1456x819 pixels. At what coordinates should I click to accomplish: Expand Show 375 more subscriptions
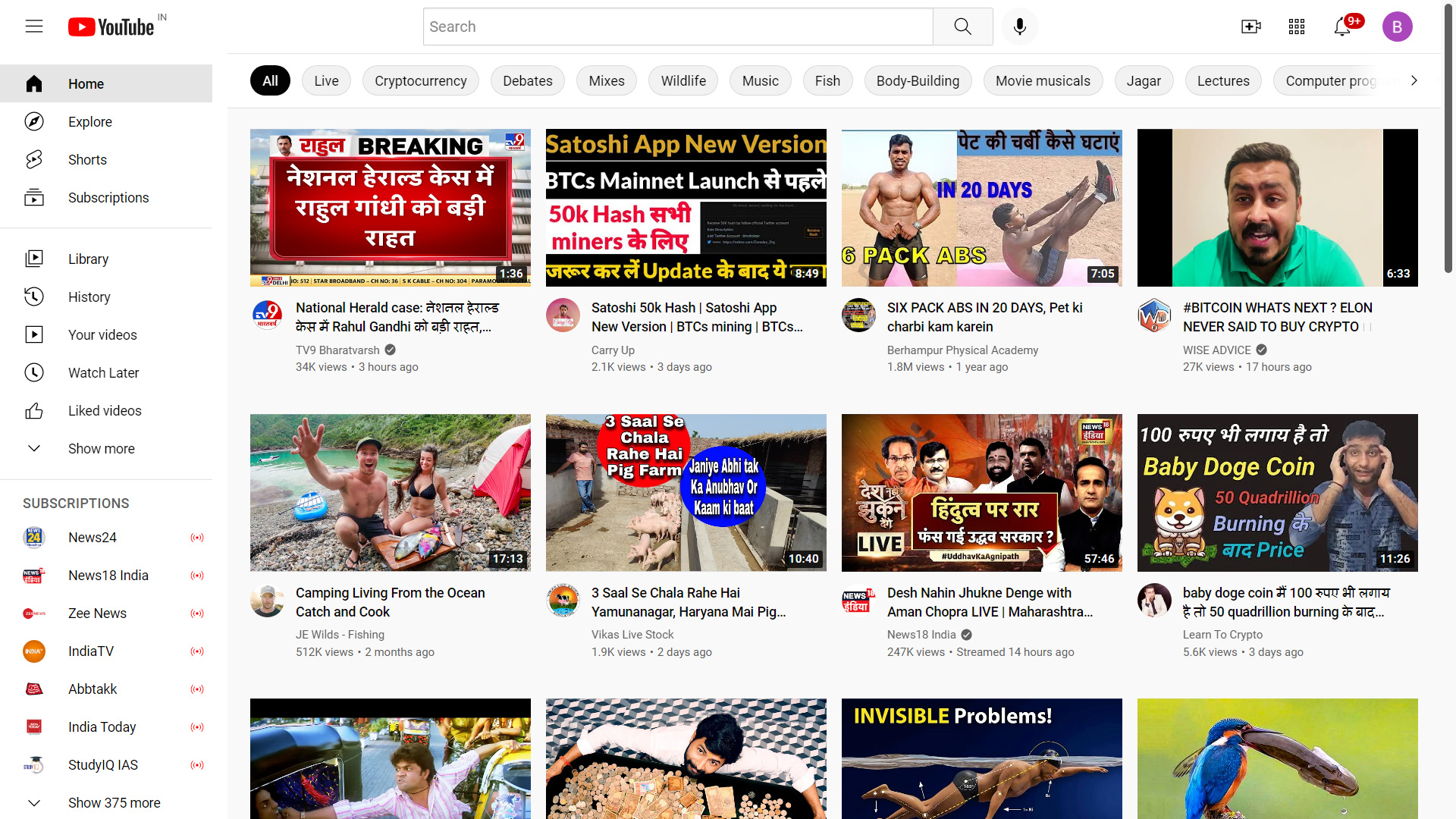click(x=106, y=802)
